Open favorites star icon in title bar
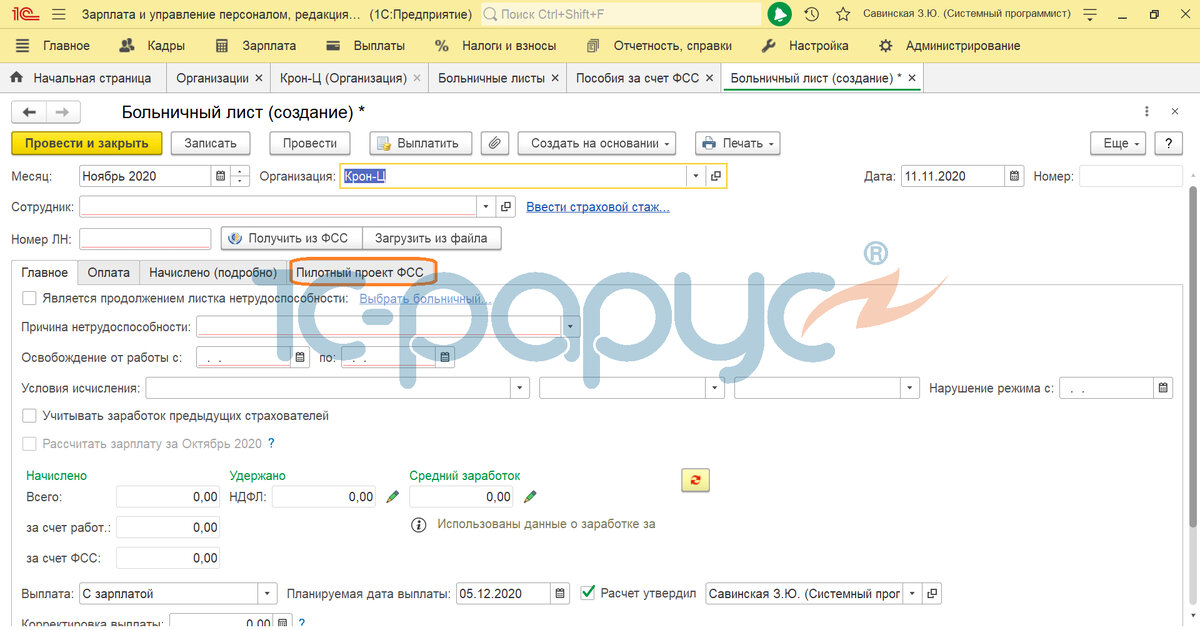This screenshot has width=1200, height=630. [843, 14]
